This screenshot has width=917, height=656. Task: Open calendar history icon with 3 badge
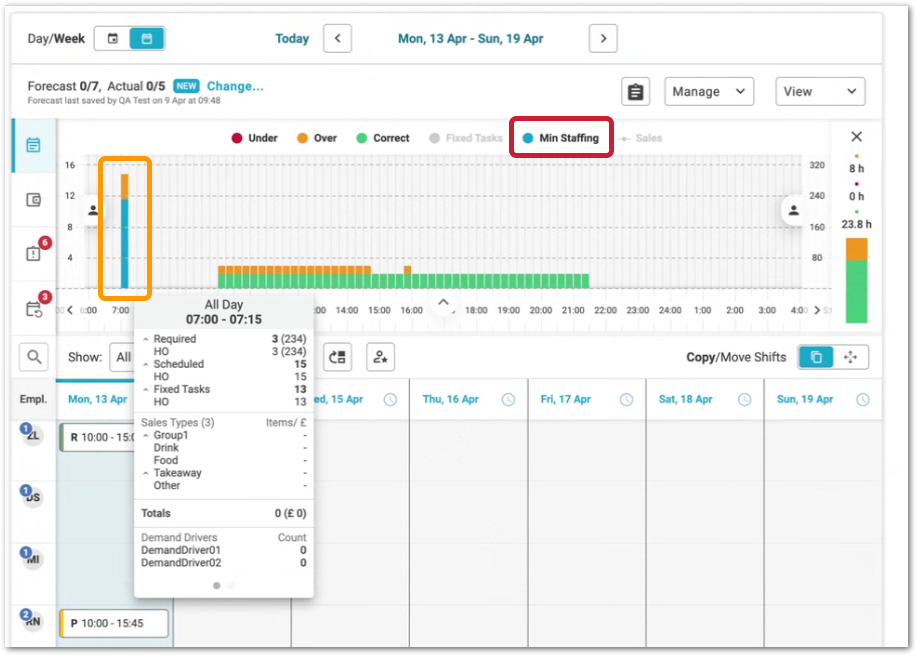point(34,308)
